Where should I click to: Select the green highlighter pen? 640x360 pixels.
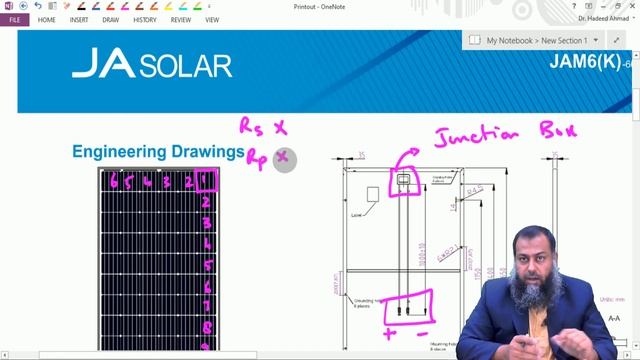198,6
